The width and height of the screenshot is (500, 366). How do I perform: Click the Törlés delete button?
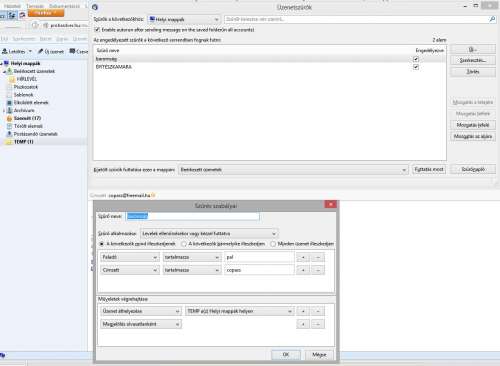473,72
